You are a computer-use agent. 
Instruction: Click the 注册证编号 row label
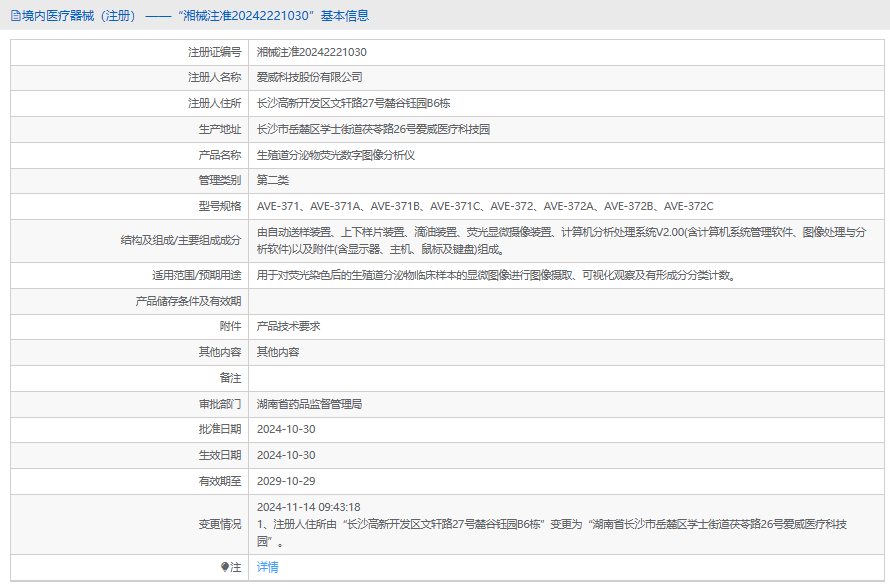(x=215, y=52)
